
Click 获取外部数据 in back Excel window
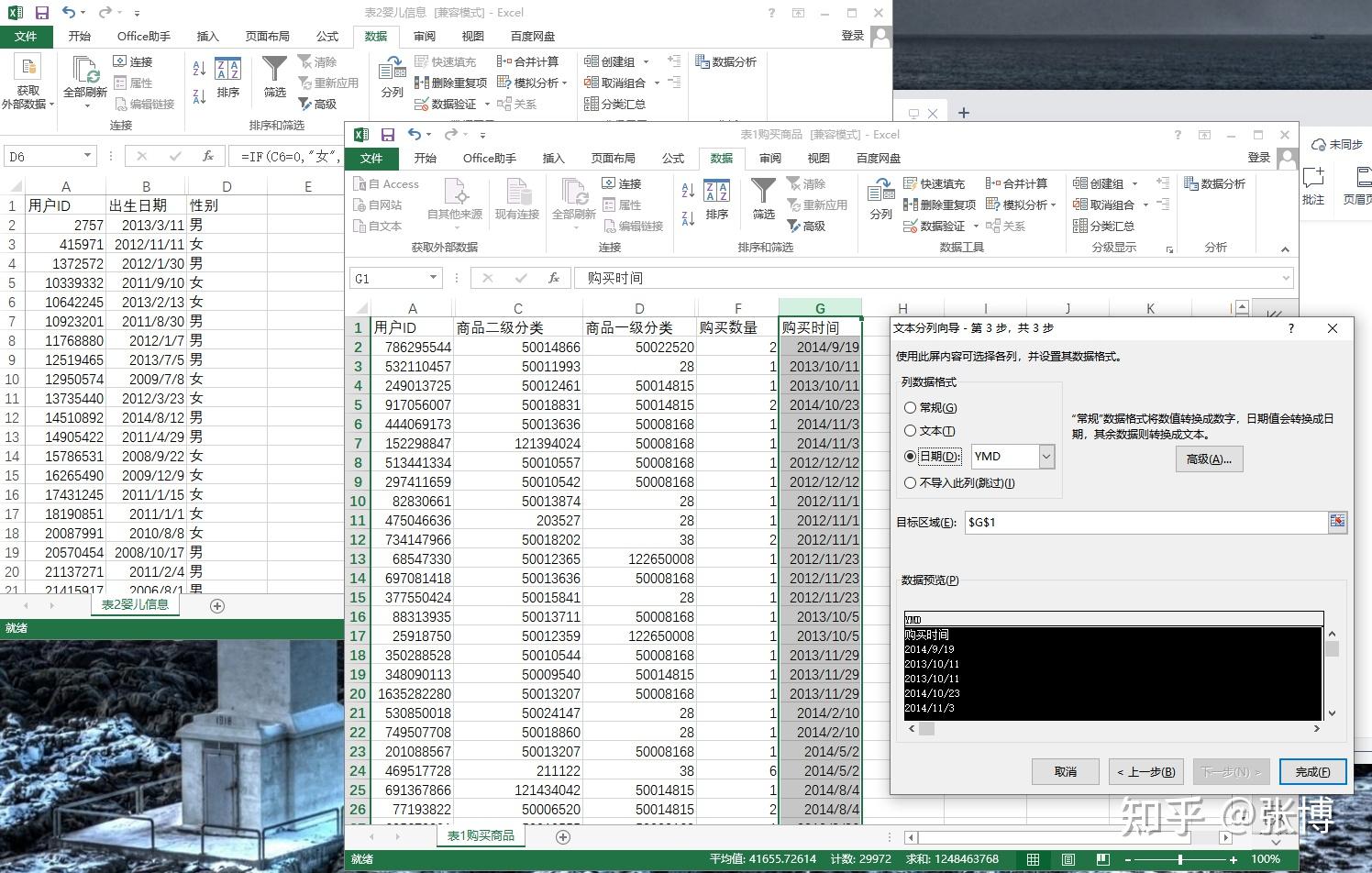coord(28,83)
